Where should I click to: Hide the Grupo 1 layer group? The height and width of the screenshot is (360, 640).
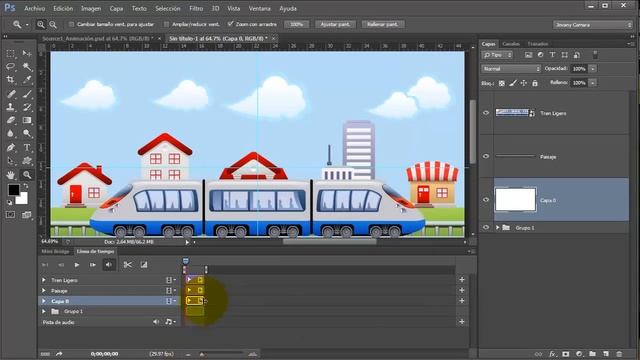point(486,228)
